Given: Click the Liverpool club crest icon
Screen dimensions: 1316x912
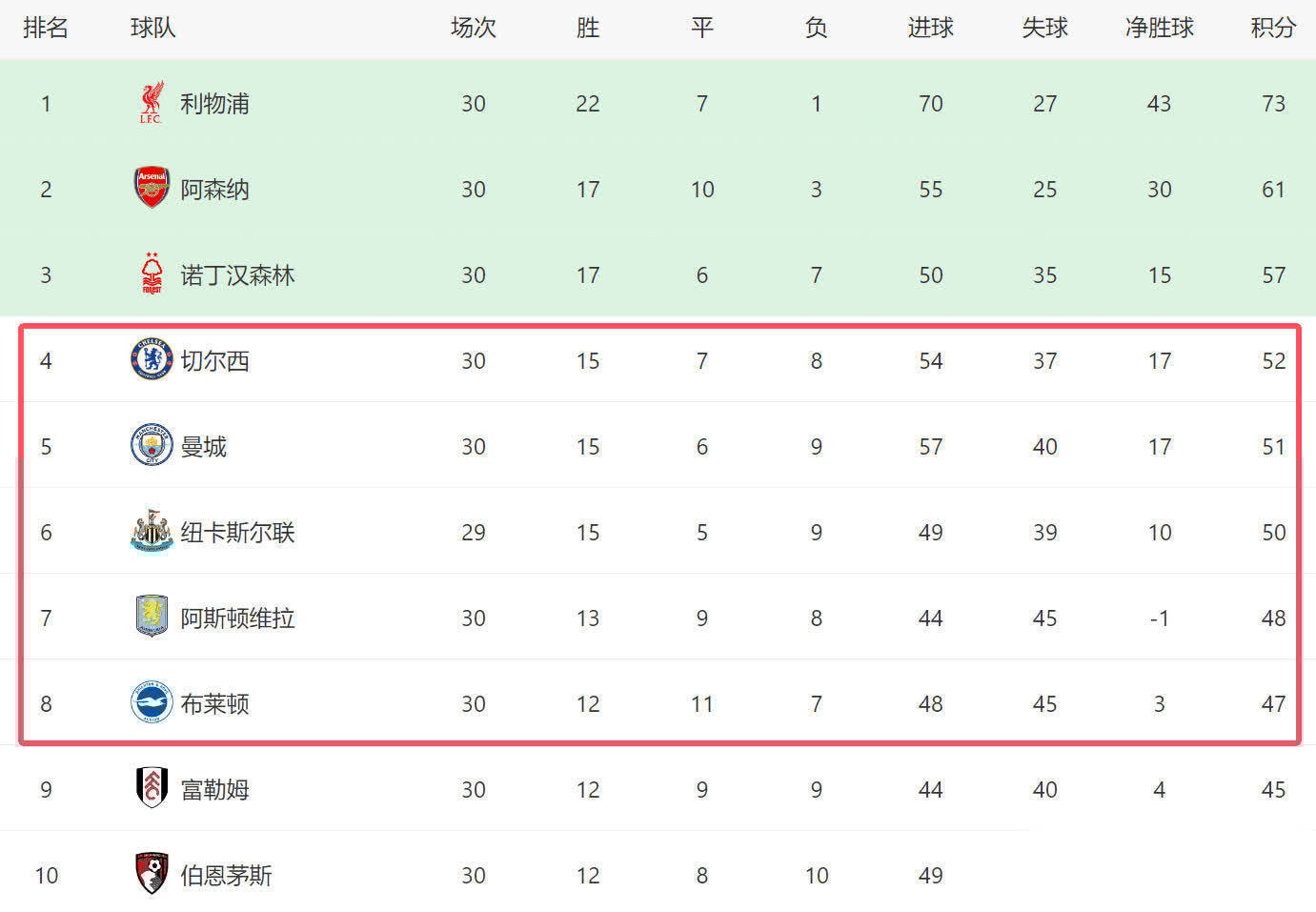Looking at the screenshot, I should tap(152, 102).
